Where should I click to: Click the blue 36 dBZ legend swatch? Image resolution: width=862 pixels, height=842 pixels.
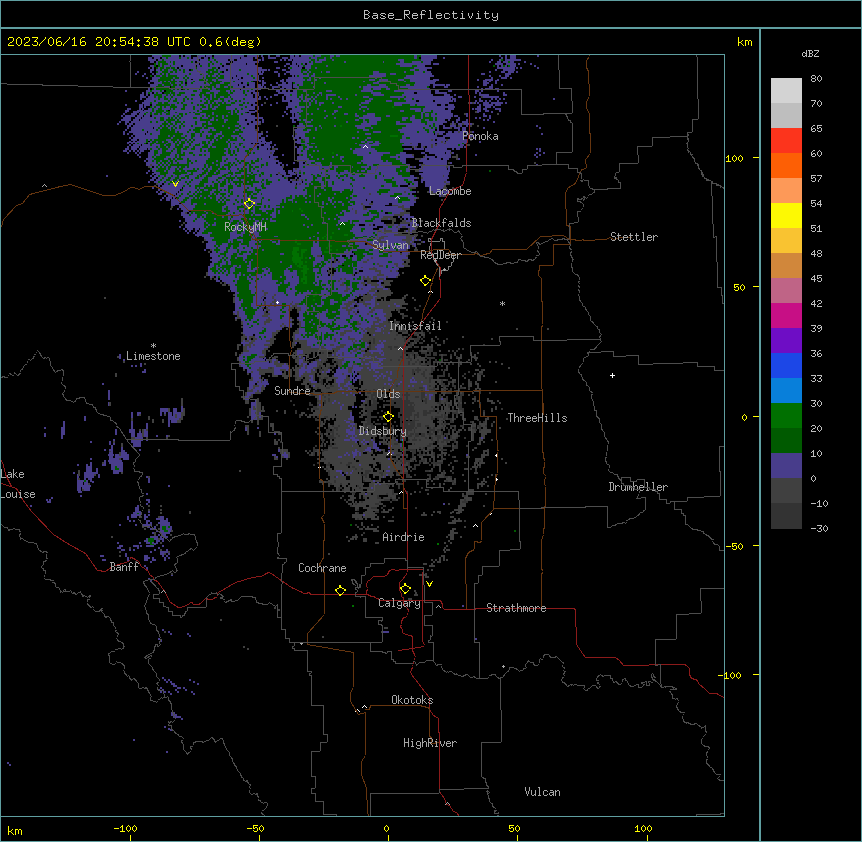[x=786, y=365]
